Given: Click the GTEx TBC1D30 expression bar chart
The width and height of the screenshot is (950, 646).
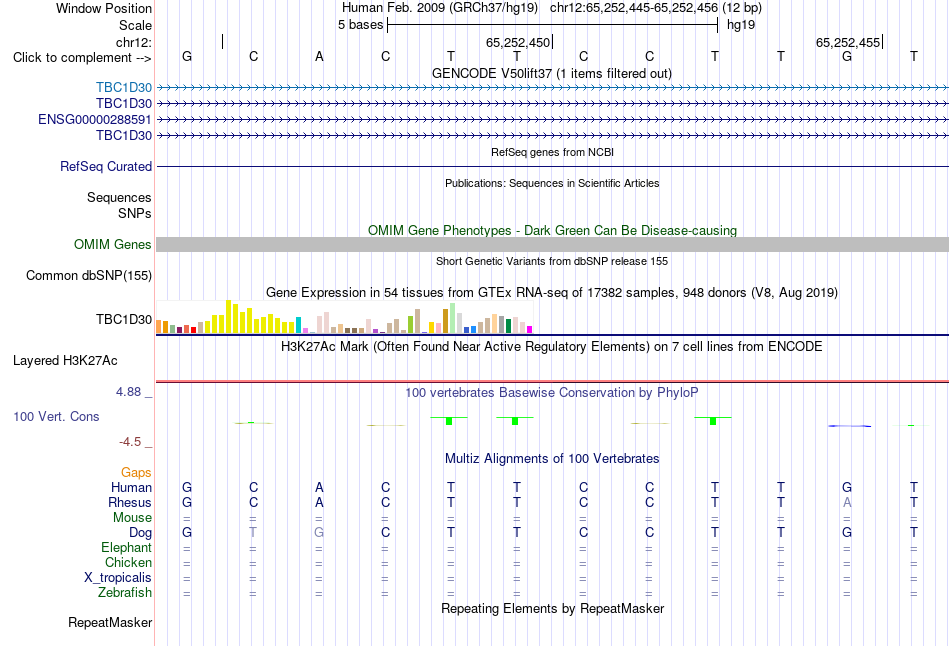Looking at the screenshot, I should 344,317.
